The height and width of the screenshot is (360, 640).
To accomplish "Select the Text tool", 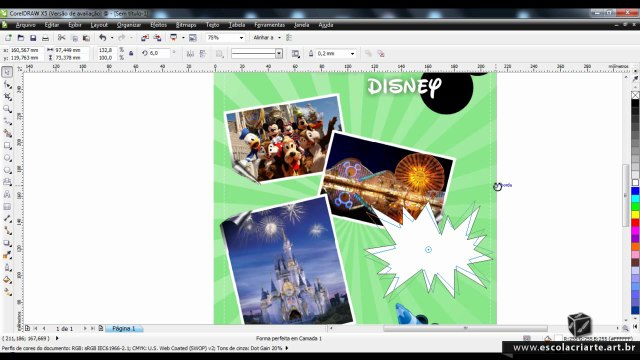I will [7, 194].
